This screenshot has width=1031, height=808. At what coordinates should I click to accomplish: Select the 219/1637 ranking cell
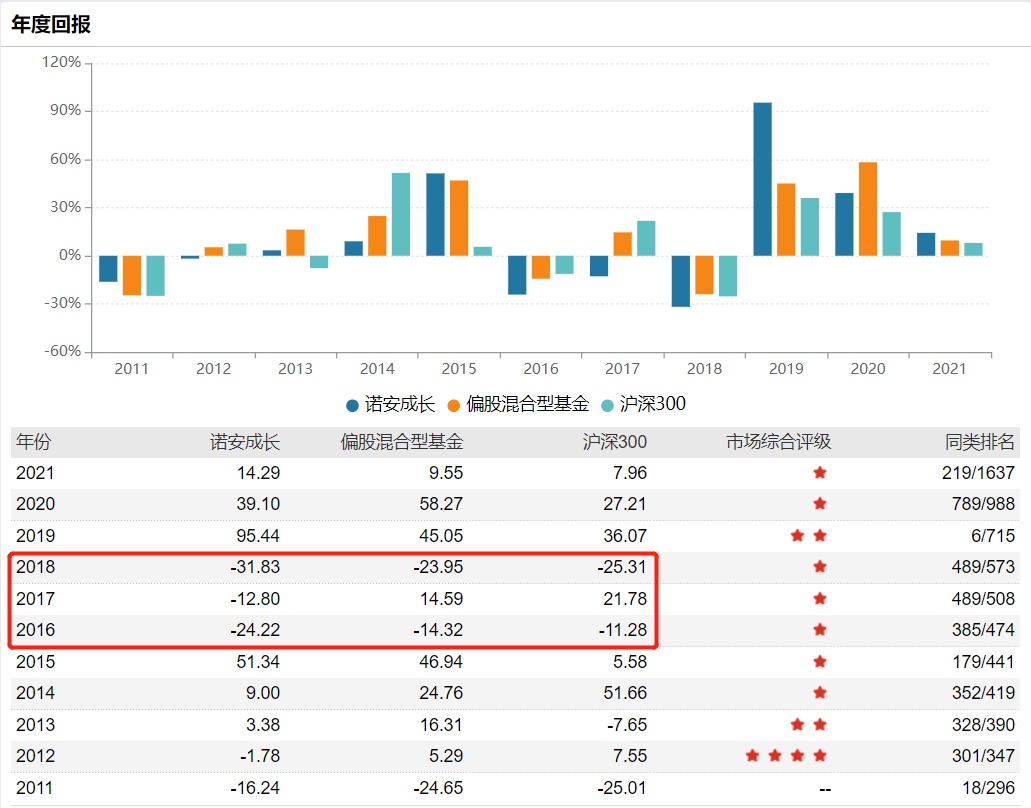pyautogui.click(x=978, y=473)
